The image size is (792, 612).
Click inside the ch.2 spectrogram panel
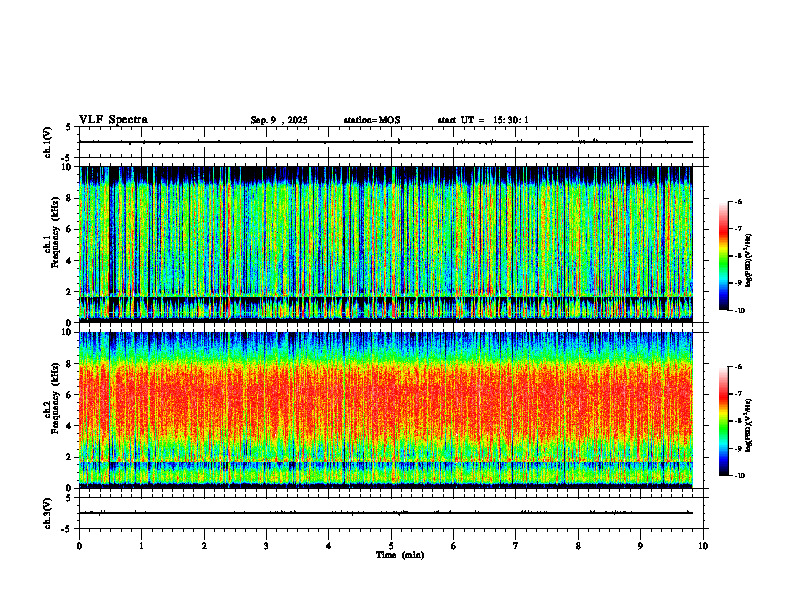pyautogui.click(x=386, y=410)
